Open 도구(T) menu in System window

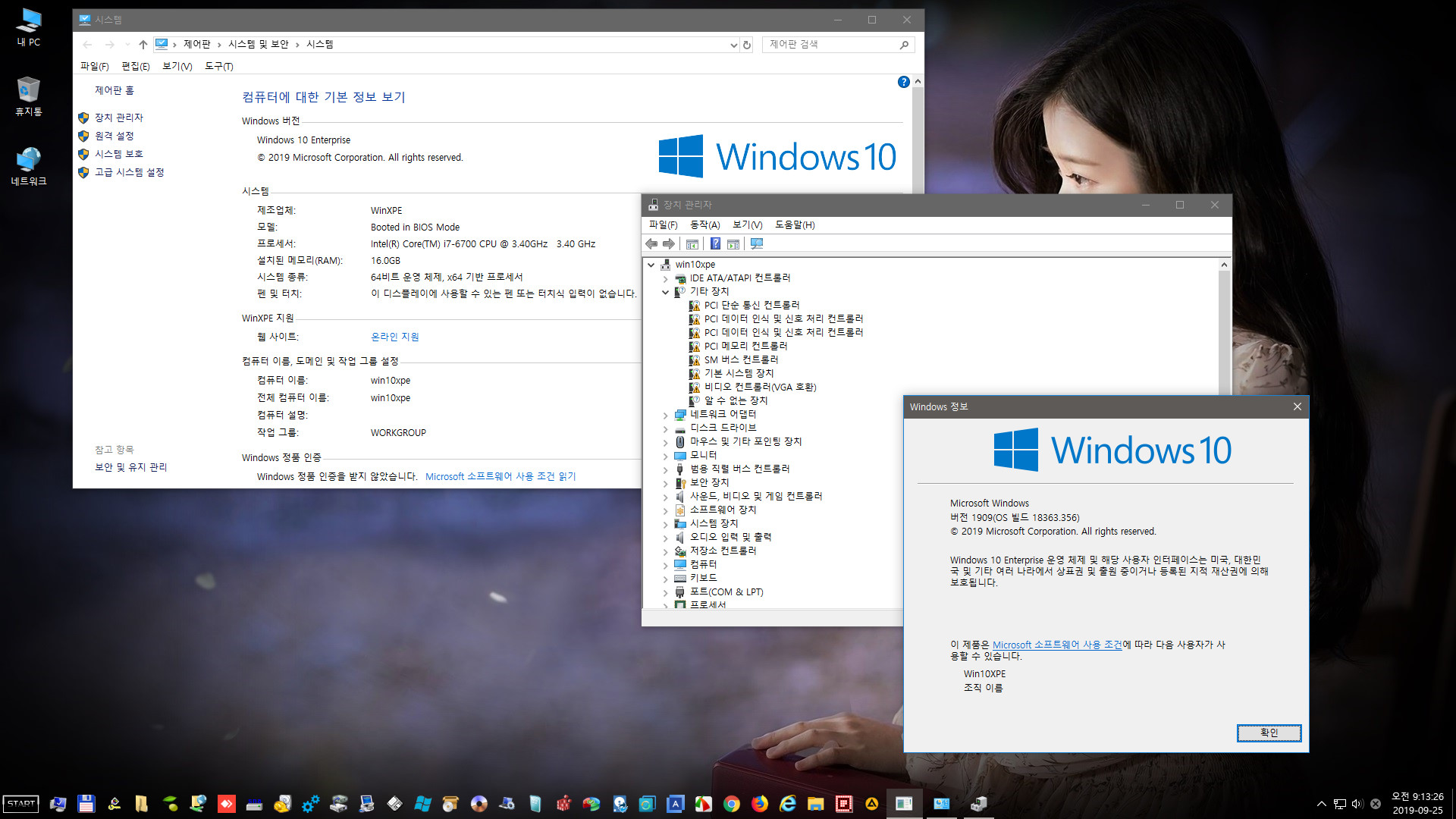(x=219, y=67)
